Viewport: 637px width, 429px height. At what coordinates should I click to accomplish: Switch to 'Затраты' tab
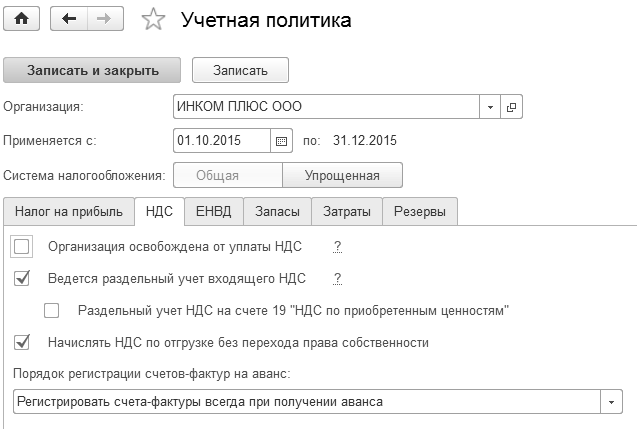(x=347, y=212)
